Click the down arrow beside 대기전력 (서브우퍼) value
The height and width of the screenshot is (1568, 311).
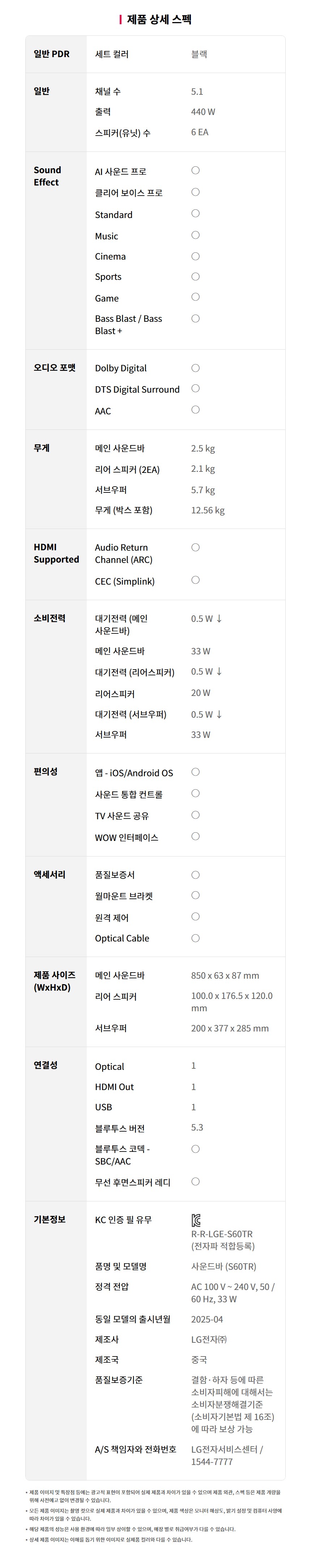click(x=219, y=714)
